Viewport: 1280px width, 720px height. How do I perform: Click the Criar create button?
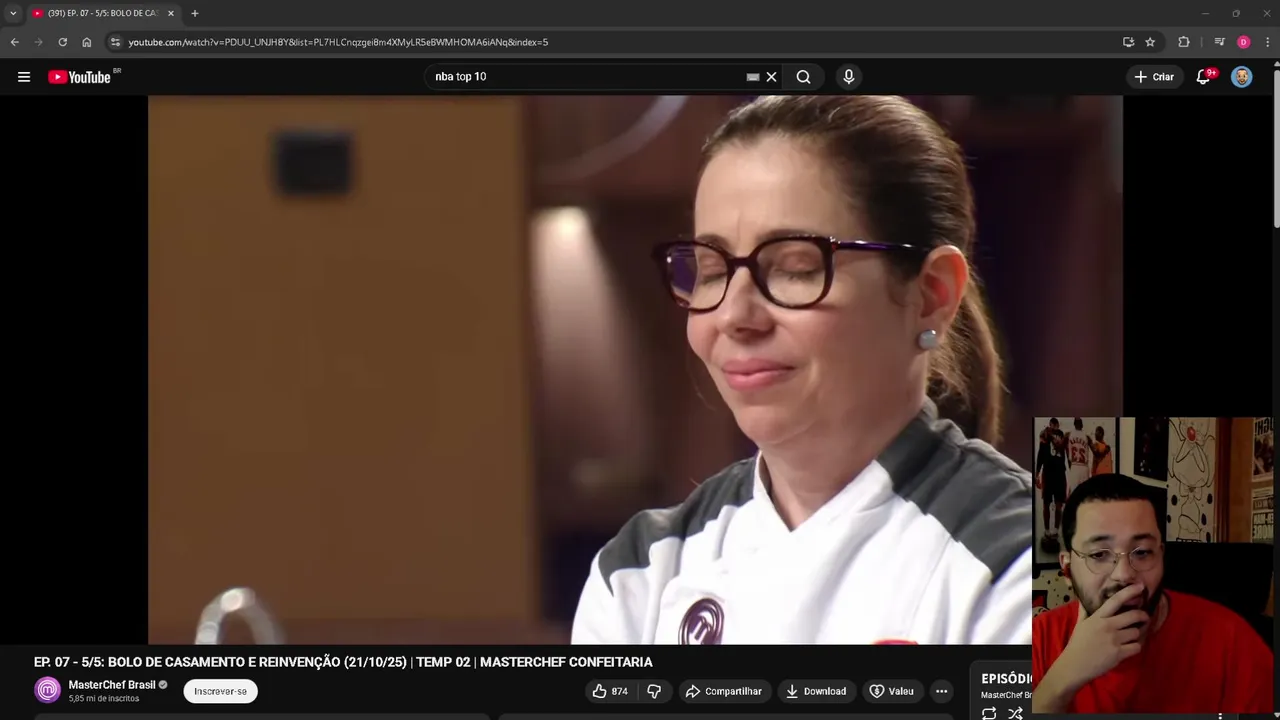(1153, 77)
